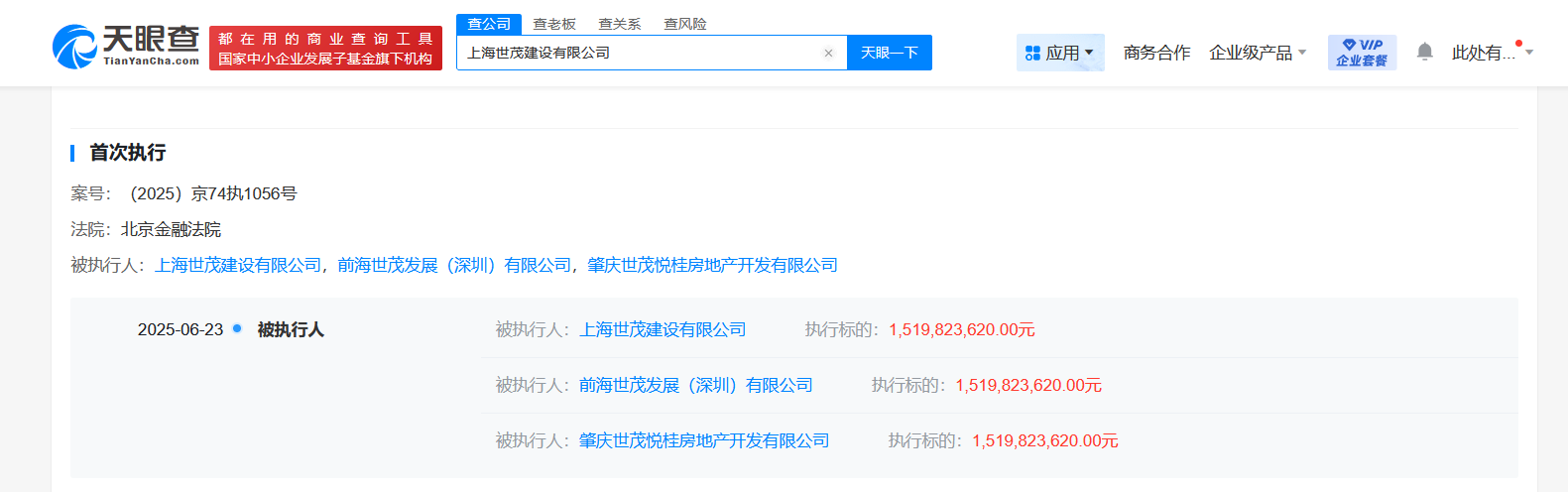Click the VIP 企业套餐 badge
The height and width of the screenshot is (492, 1568).
coord(1362,53)
